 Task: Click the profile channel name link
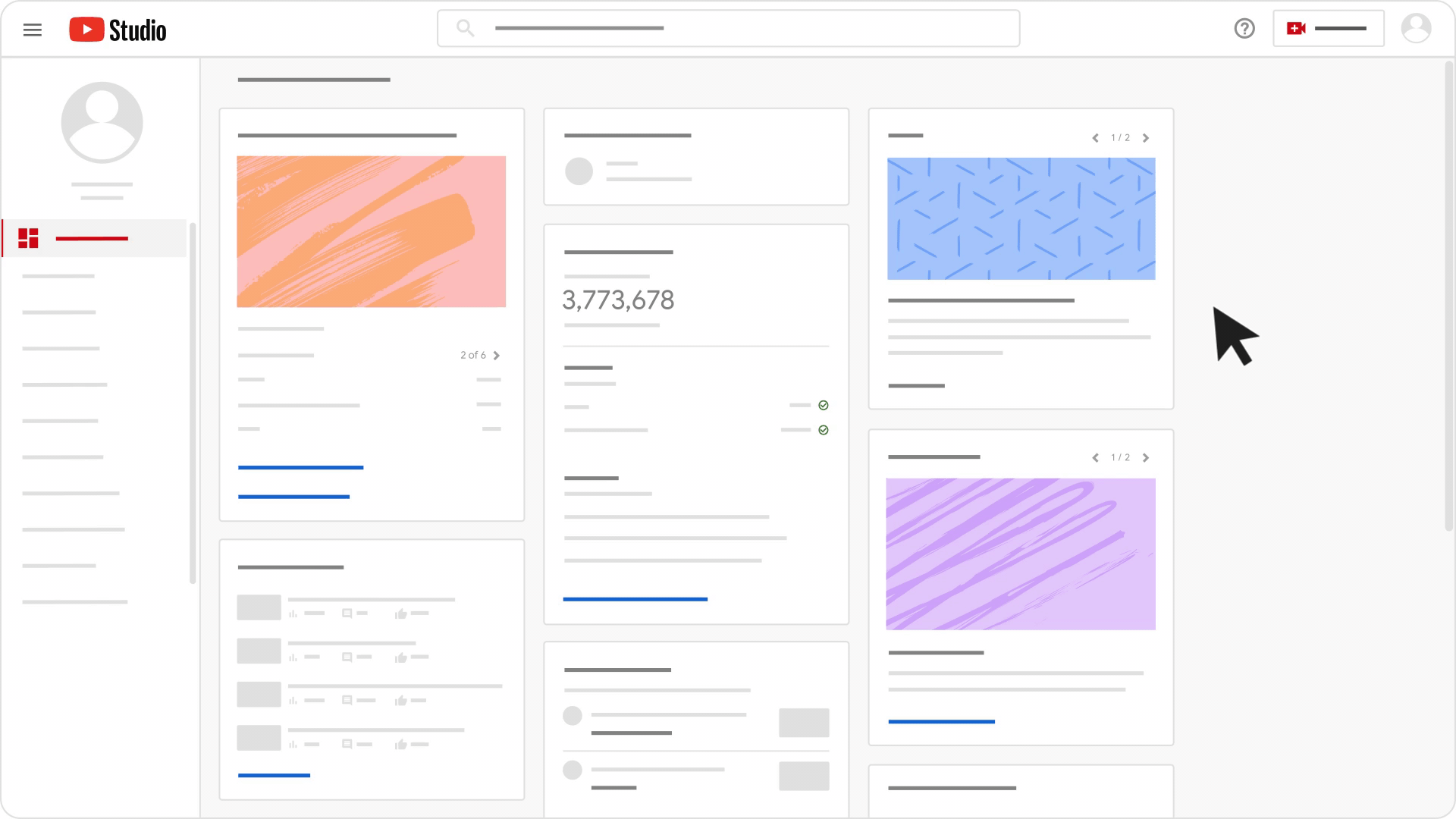[x=102, y=184]
